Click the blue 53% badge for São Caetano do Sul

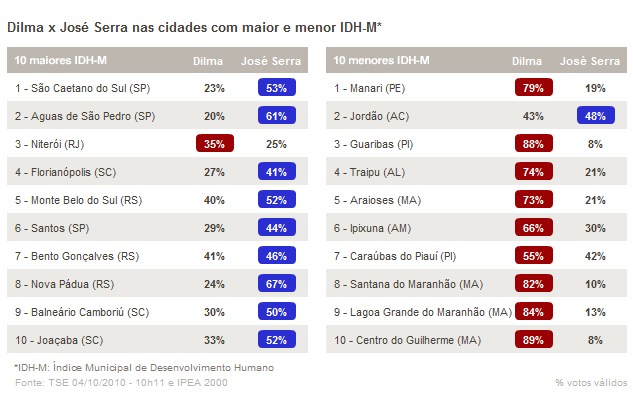click(277, 88)
